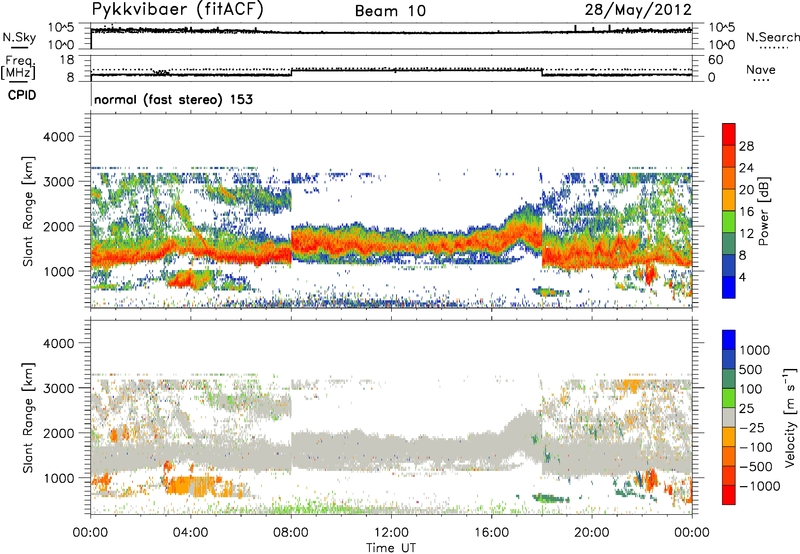Click the "4" tick on the power colorbar

click(742, 277)
